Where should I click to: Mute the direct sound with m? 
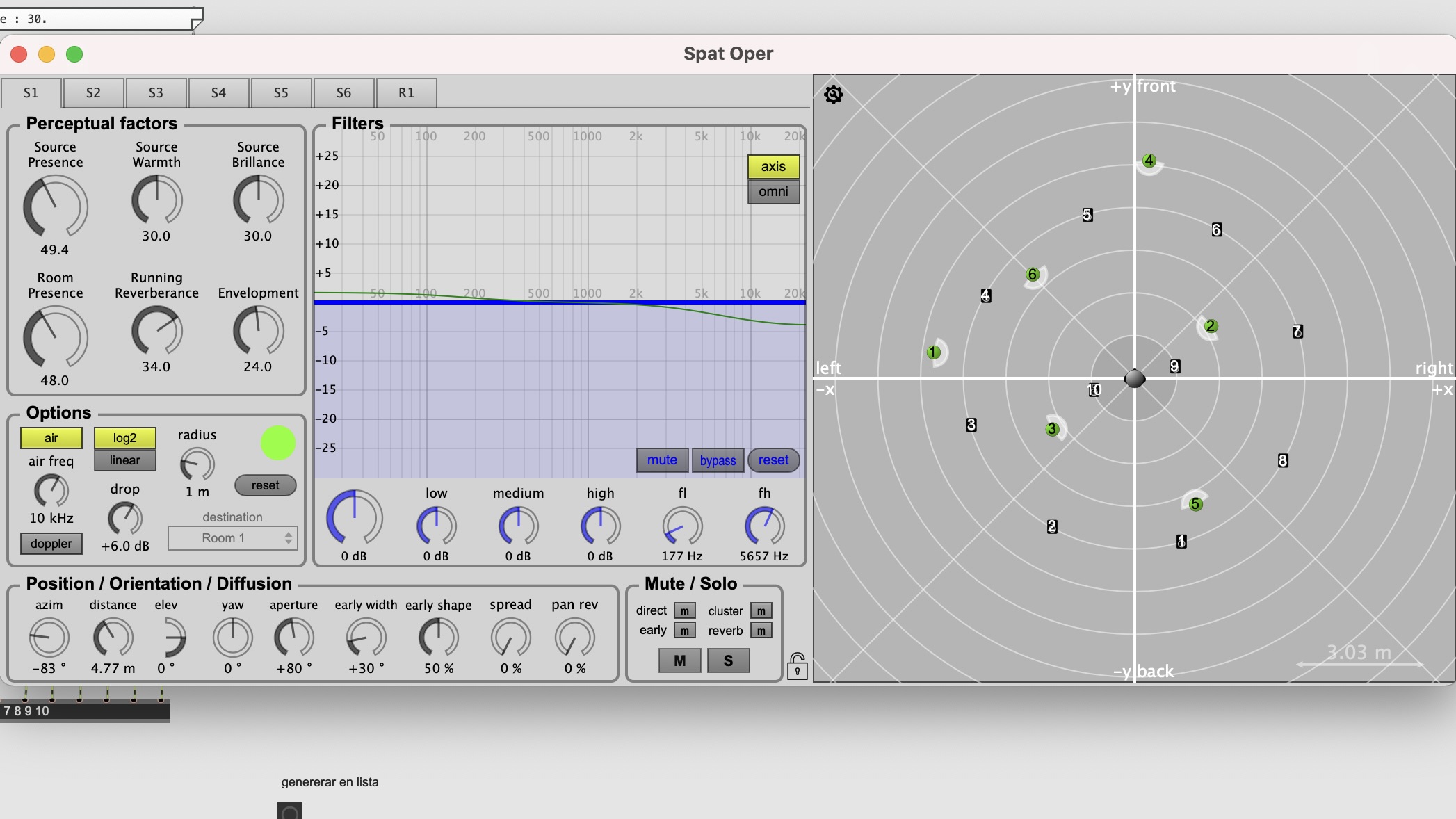(x=684, y=611)
